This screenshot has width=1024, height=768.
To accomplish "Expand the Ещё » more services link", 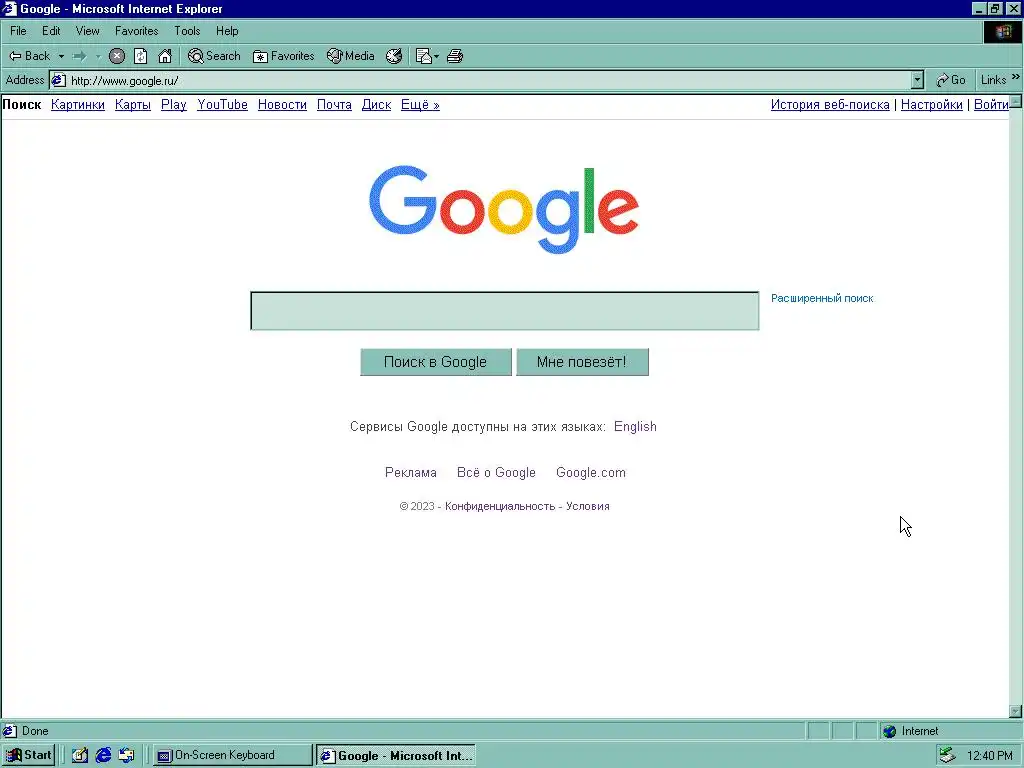I will pos(420,104).
